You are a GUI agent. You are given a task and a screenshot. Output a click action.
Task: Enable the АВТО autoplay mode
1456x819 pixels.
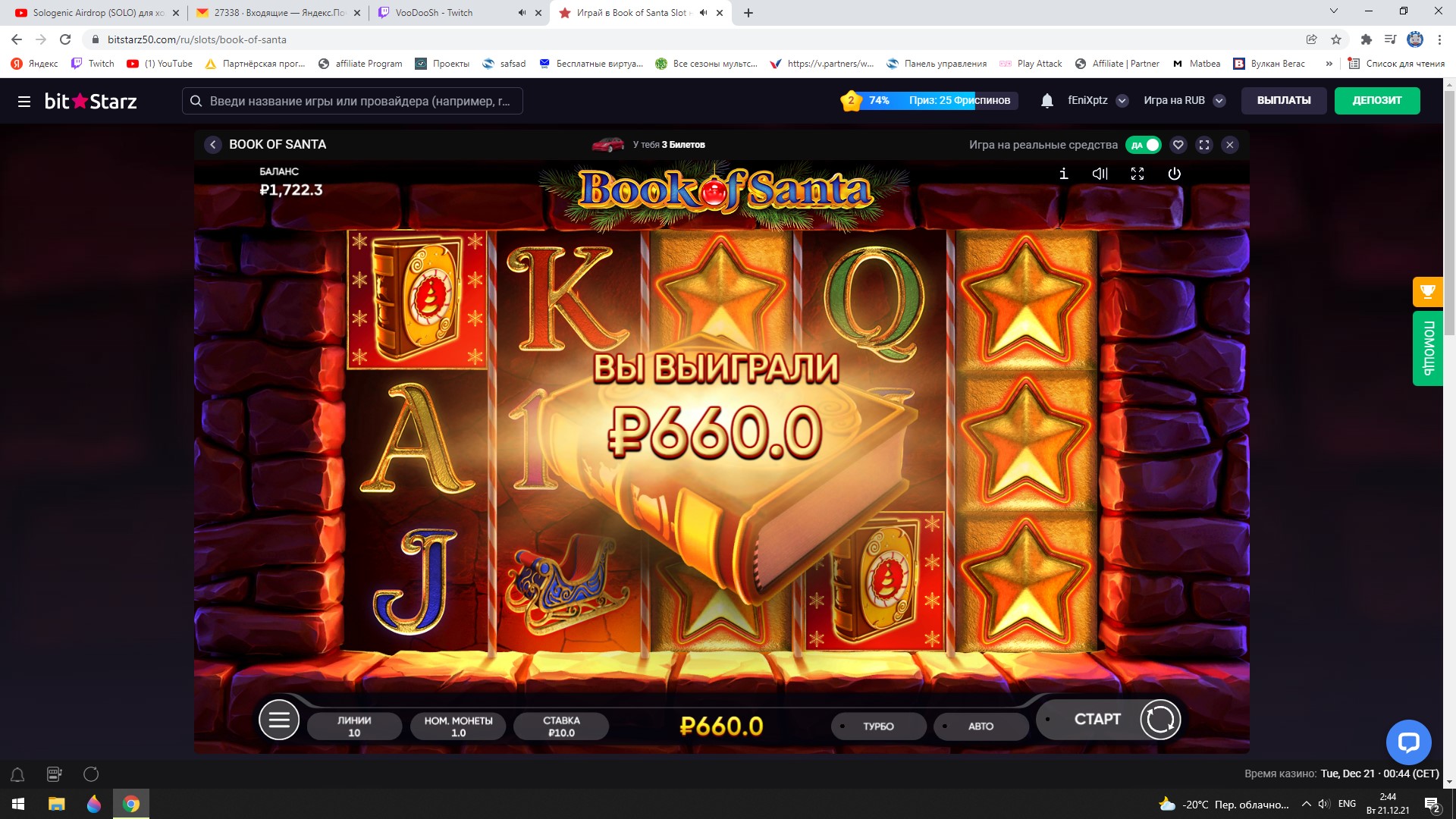pos(981,726)
